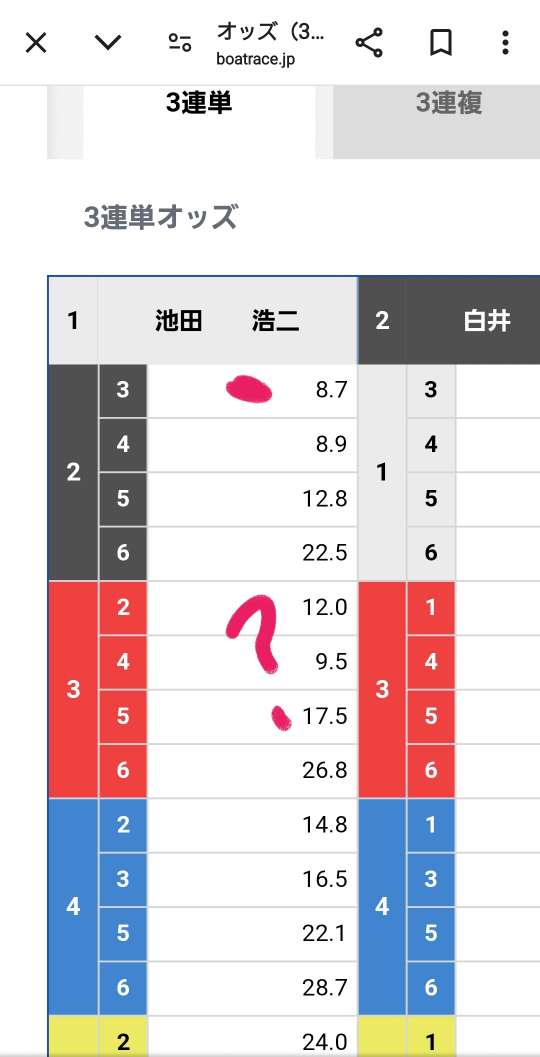Click red second-place 3 cell under 池田
Screen dimensions: 540x1057
[73, 690]
